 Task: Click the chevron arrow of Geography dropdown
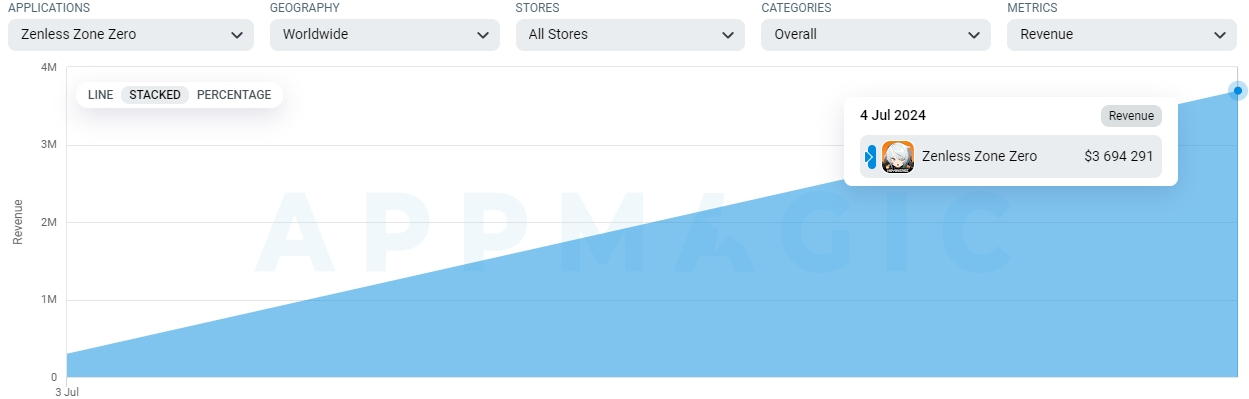coord(483,35)
